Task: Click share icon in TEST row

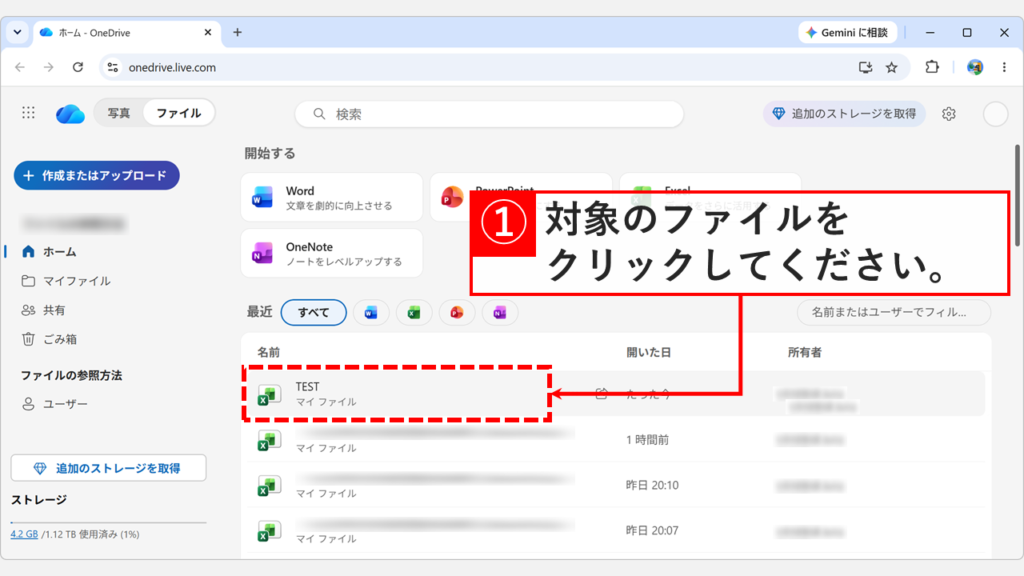Action: (x=601, y=394)
